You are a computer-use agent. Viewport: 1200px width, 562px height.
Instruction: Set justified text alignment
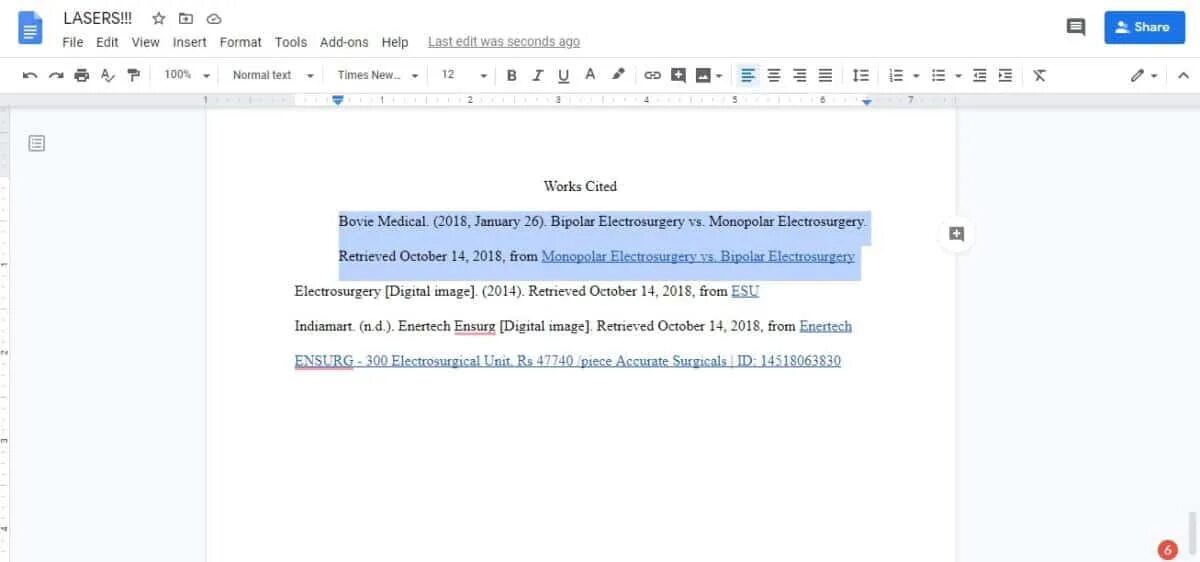point(825,75)
